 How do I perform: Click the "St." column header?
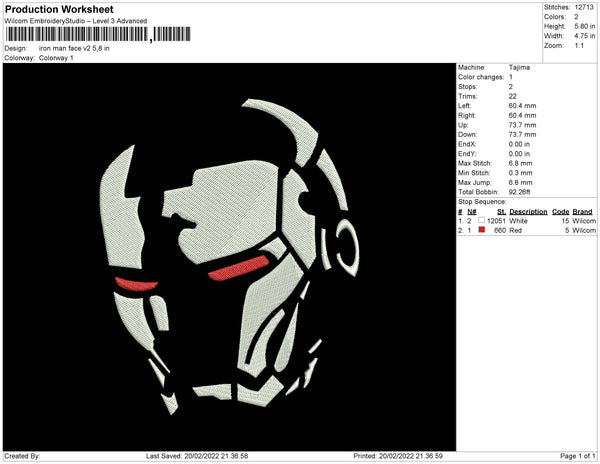[x=501, y=212]
